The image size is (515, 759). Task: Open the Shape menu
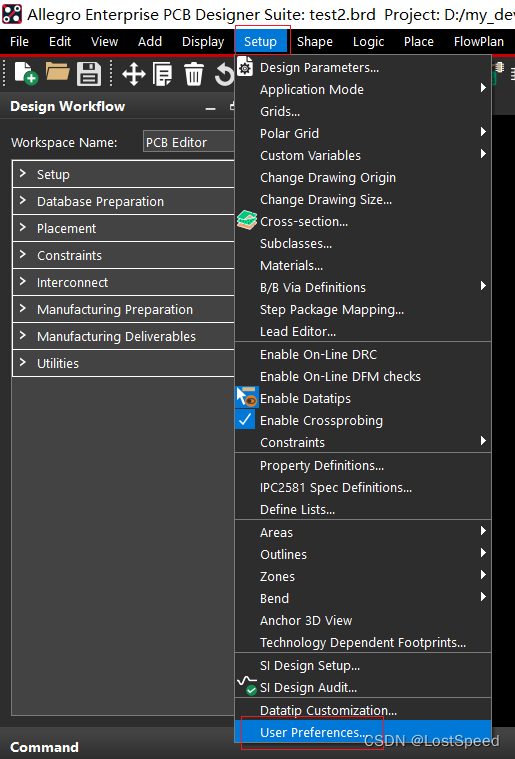click(315, 42)
